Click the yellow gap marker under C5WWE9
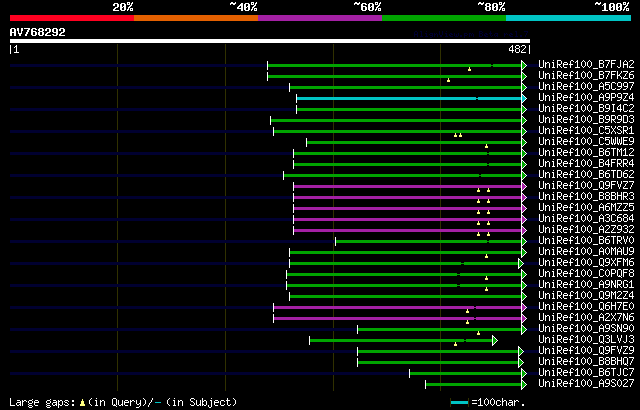The width and height of the screenshot is (640, 410). coord(487,146)
